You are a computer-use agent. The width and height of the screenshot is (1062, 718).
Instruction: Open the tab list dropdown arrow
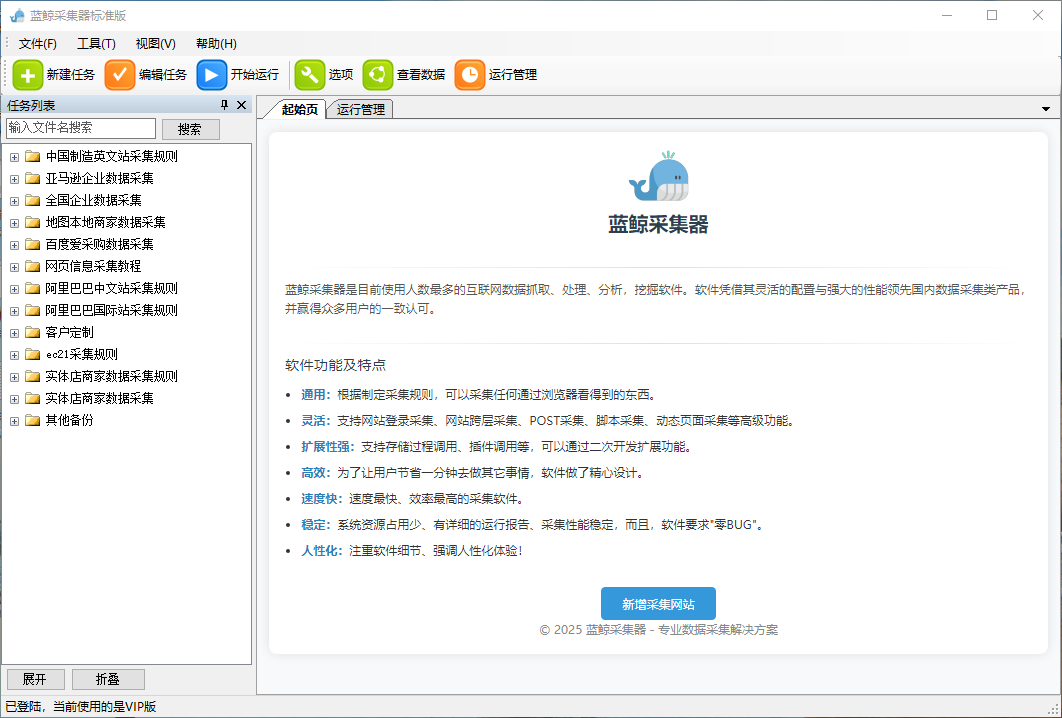pyautogui.click(x=1046, y=109)
